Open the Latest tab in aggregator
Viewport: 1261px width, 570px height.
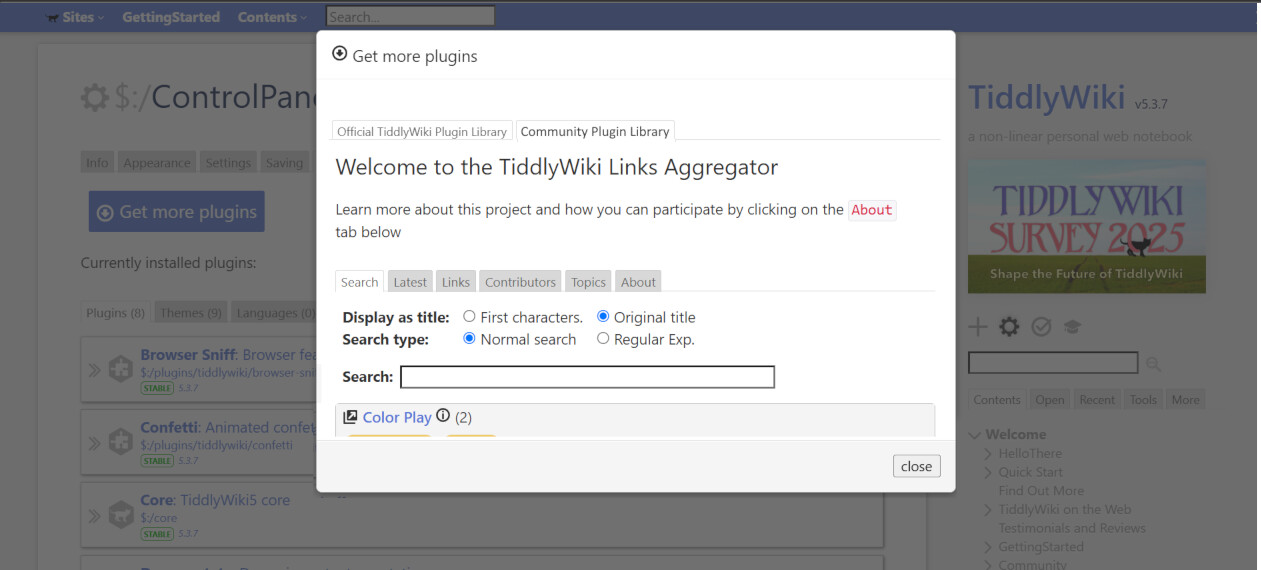coord(410,282)
